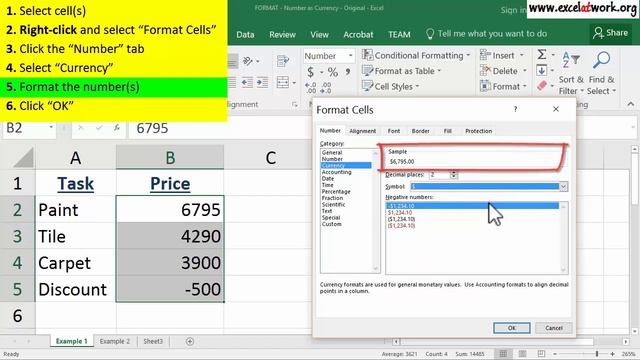Increase decimal places with spinner up arrow

(453, 173)
